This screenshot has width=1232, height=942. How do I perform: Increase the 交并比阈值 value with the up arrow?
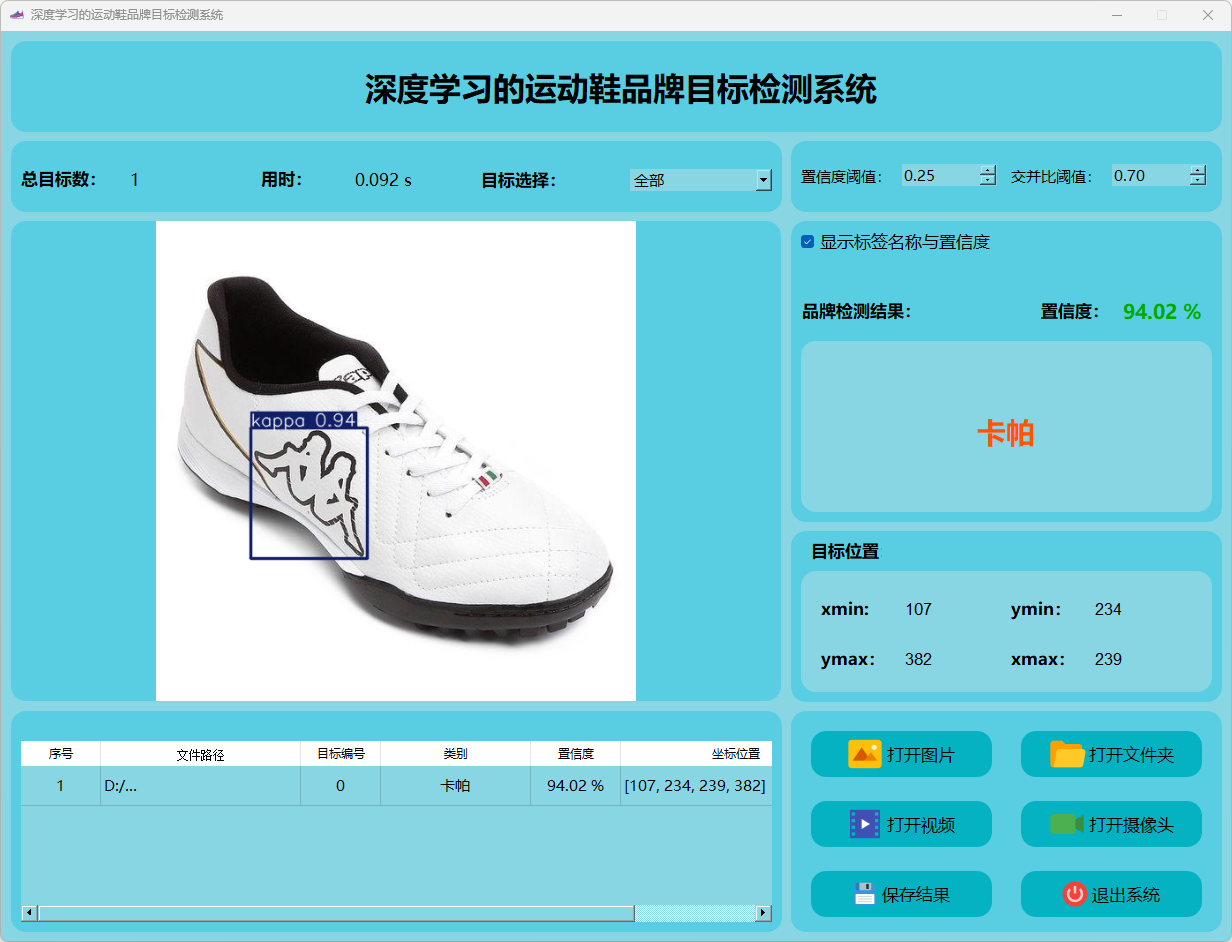[x=1198, y=170]
